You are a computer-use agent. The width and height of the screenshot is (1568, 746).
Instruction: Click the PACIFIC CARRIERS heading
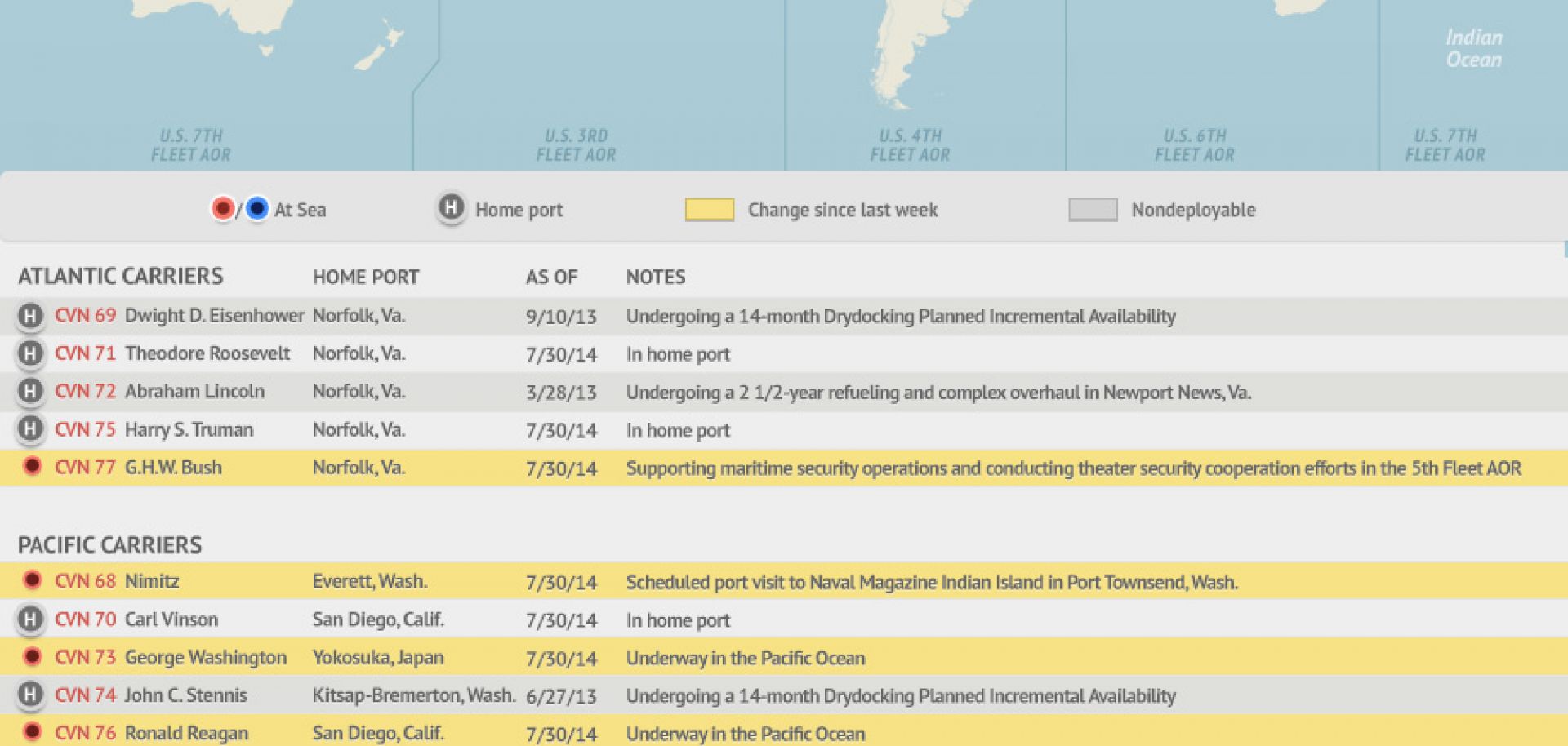pyautogui.click(x=110, y=544)
